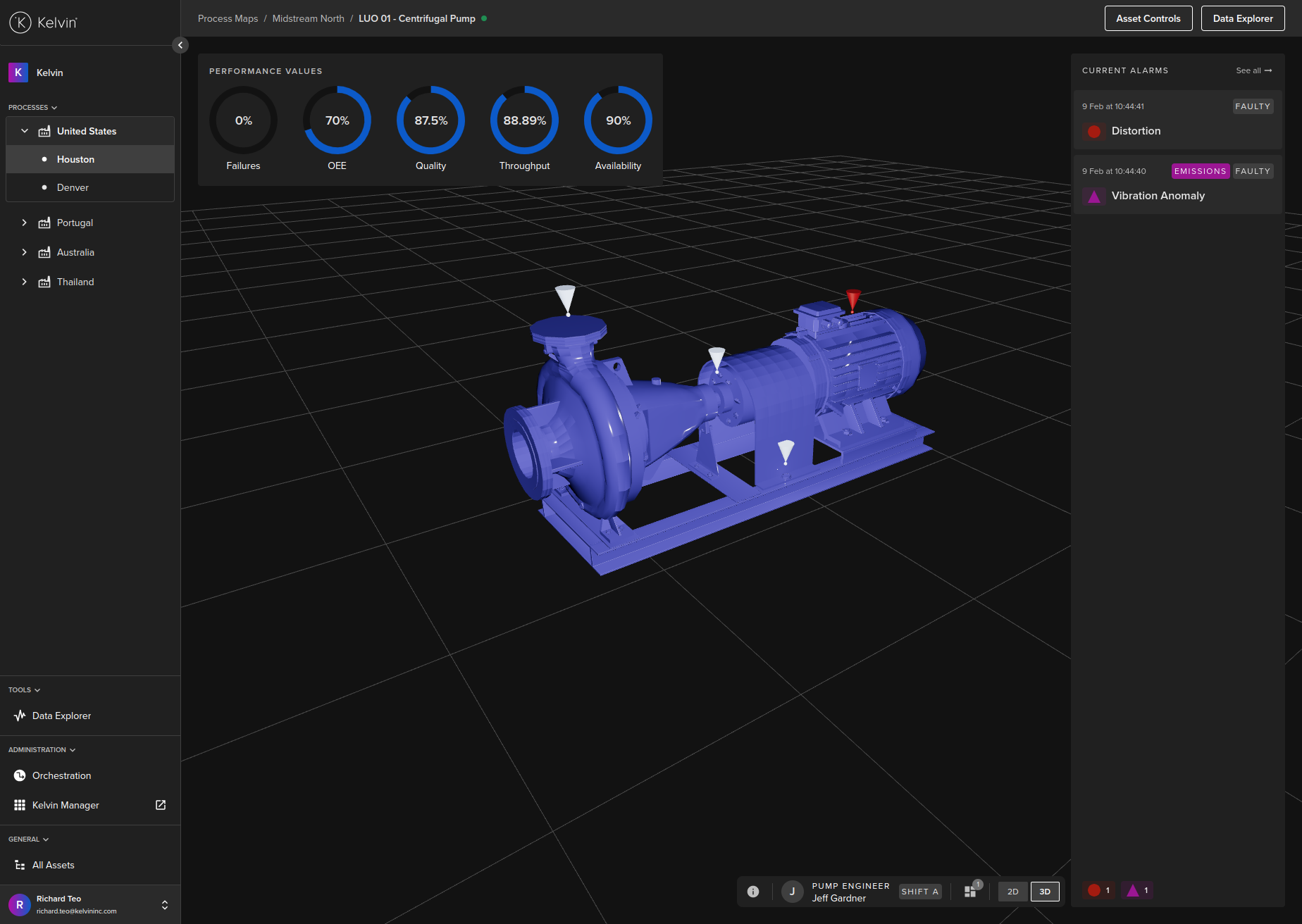The height and width of the screenshot is (924, 1302).
Task: Open the Data Explorer tool in the sidebar
Action: (61, 715)
